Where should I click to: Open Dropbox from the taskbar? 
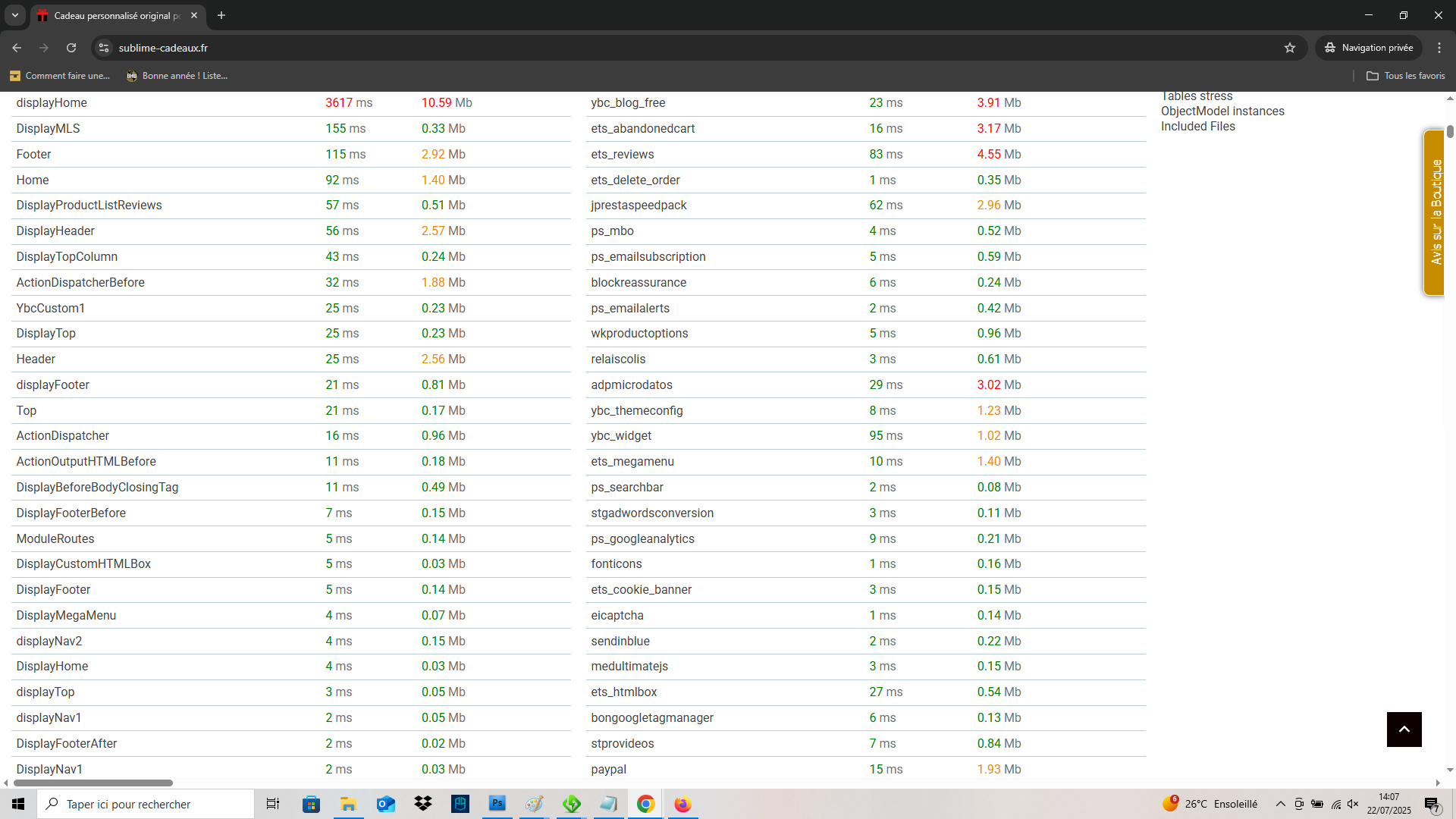pyautogui.click(x=423, y=804)
